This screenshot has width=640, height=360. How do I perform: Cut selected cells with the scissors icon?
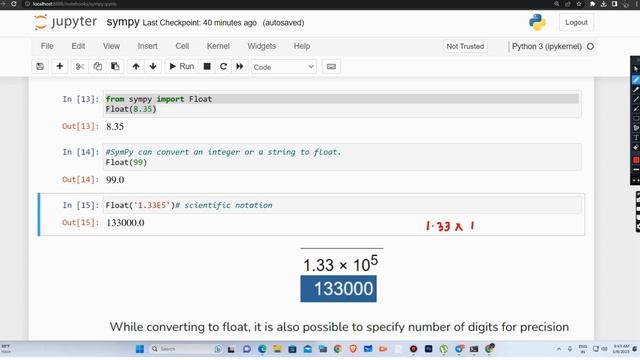[80, 67]
